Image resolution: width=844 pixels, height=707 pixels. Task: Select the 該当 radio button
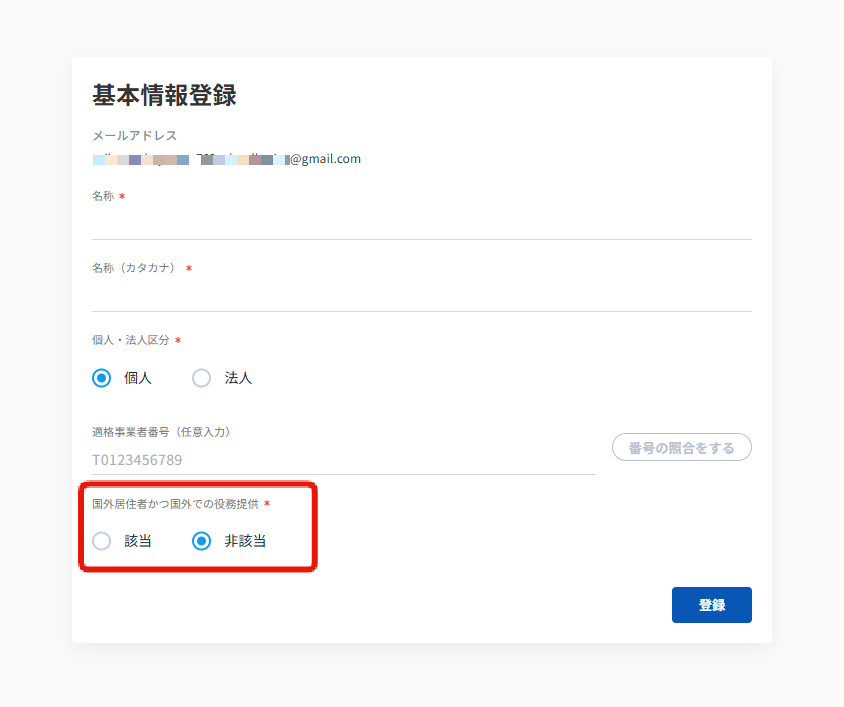(101, 541)
